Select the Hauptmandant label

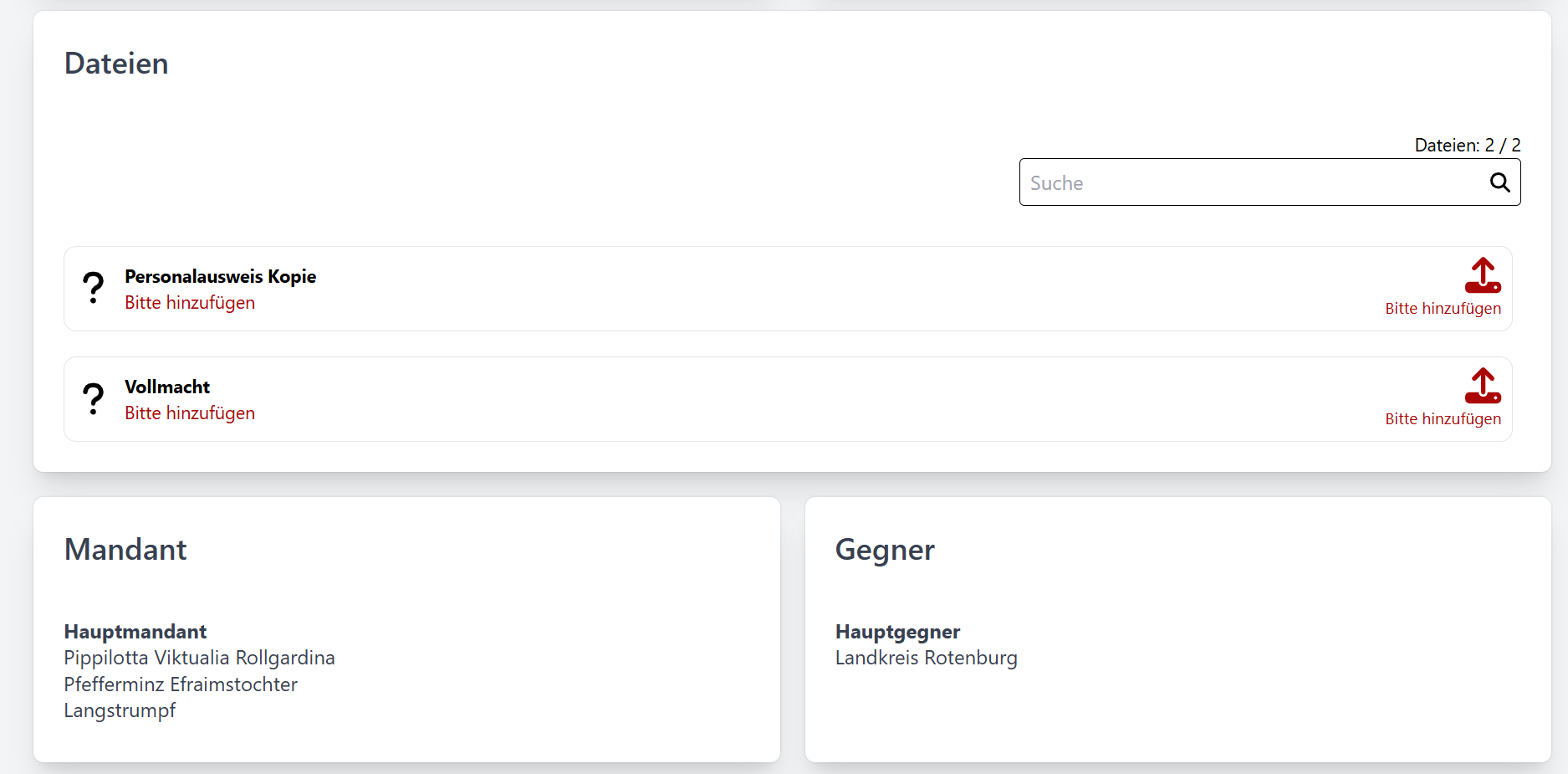tap(135, 632)
